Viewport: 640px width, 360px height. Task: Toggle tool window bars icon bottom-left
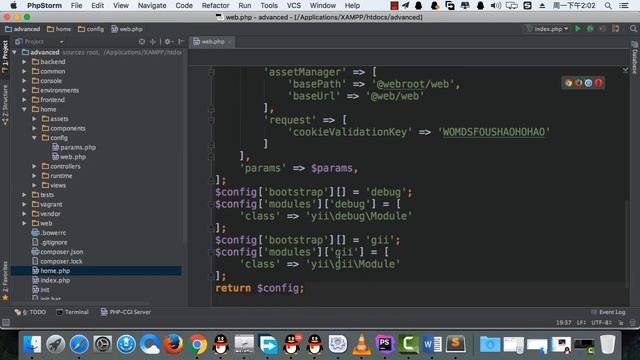pos(6,322)
